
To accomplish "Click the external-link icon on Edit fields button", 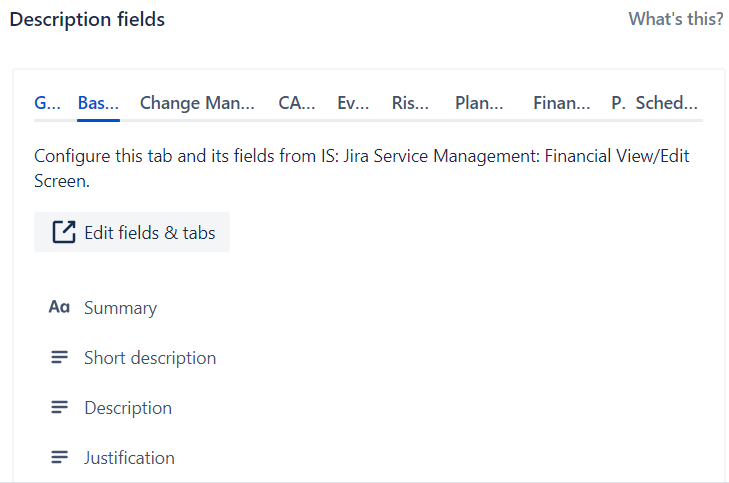I will click(x=64, y=232).
